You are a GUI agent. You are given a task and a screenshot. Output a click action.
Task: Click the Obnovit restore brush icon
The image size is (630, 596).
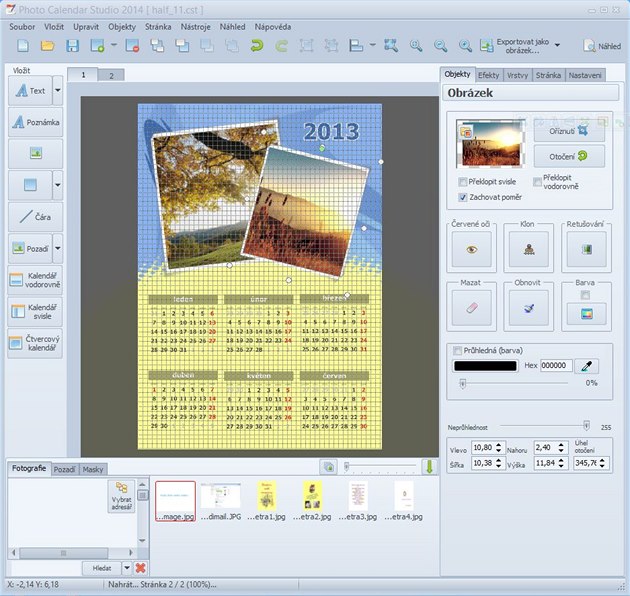(529, 308)
